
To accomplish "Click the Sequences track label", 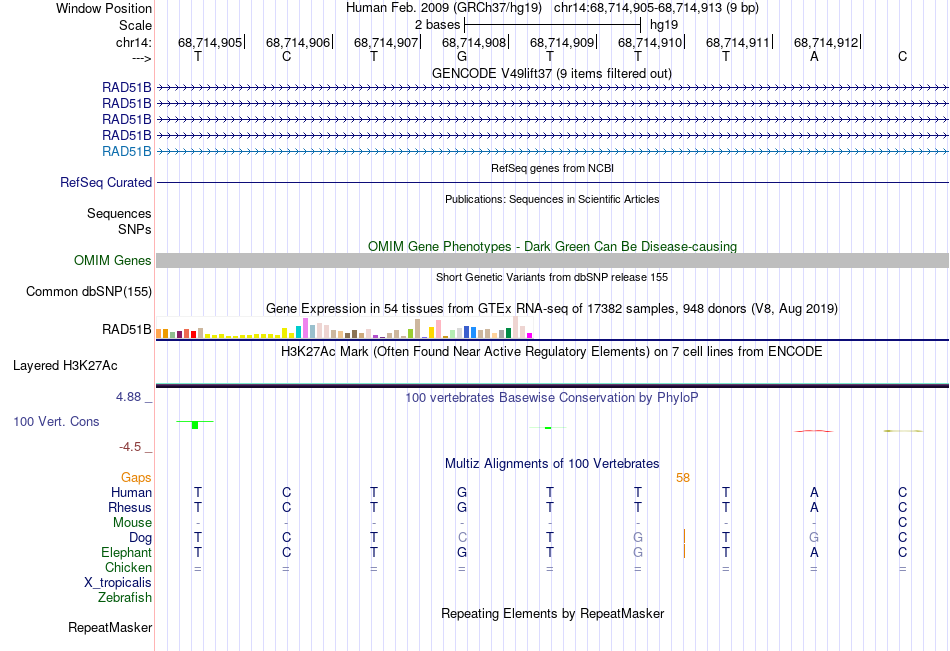I will pos(119,213).
